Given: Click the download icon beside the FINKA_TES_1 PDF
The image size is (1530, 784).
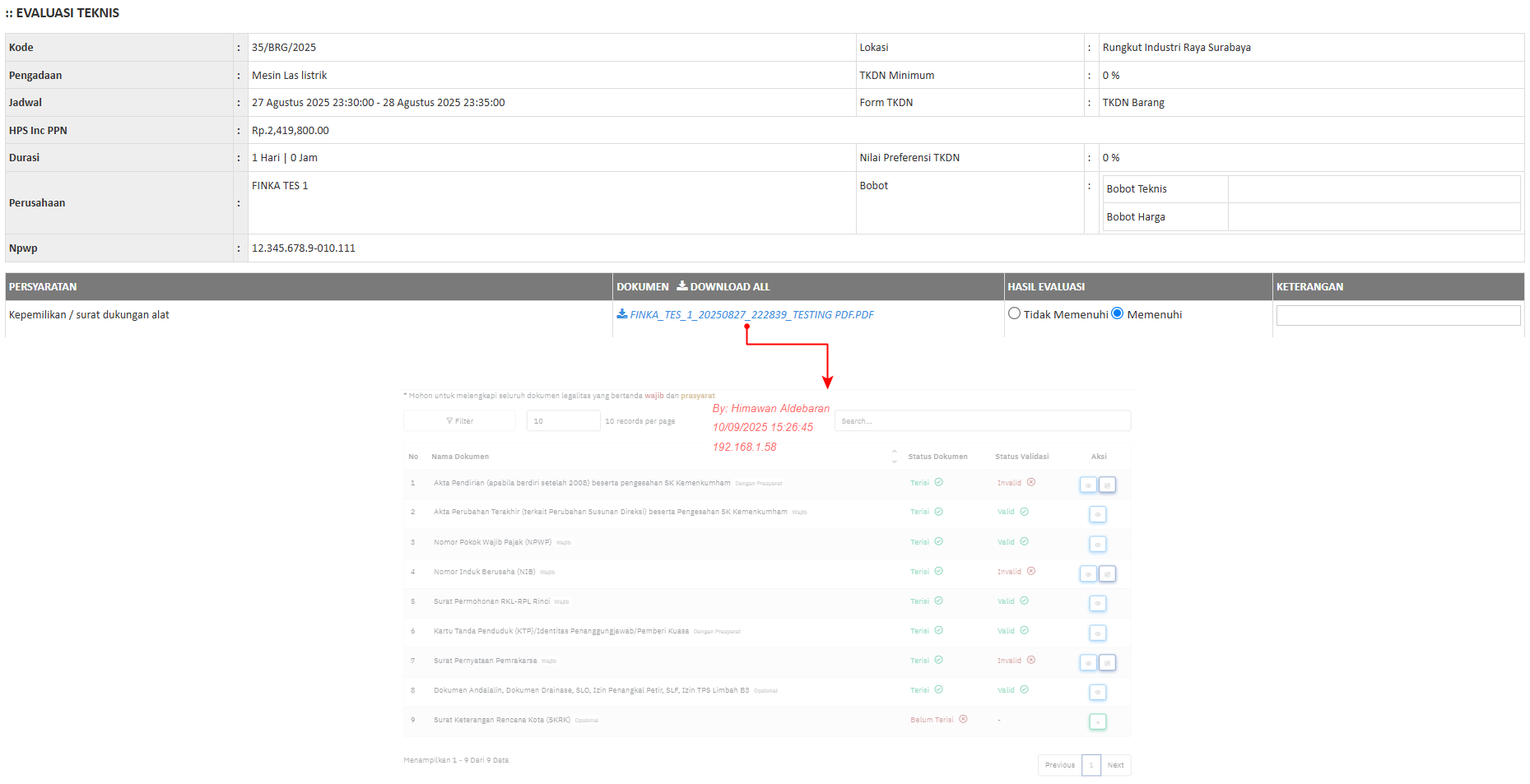Looking at the screenshot, I should tap(622, 314).
